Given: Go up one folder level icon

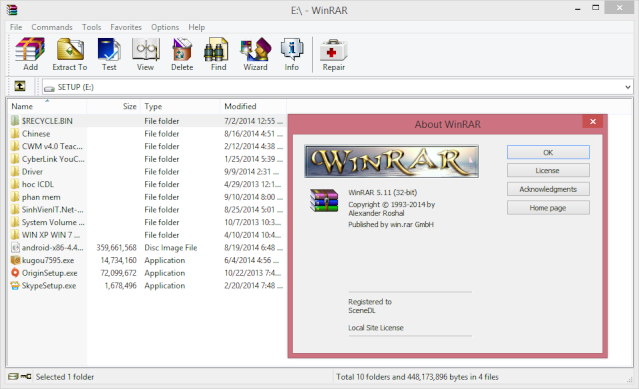Looking at the screenshot, I should click(20, 86).
